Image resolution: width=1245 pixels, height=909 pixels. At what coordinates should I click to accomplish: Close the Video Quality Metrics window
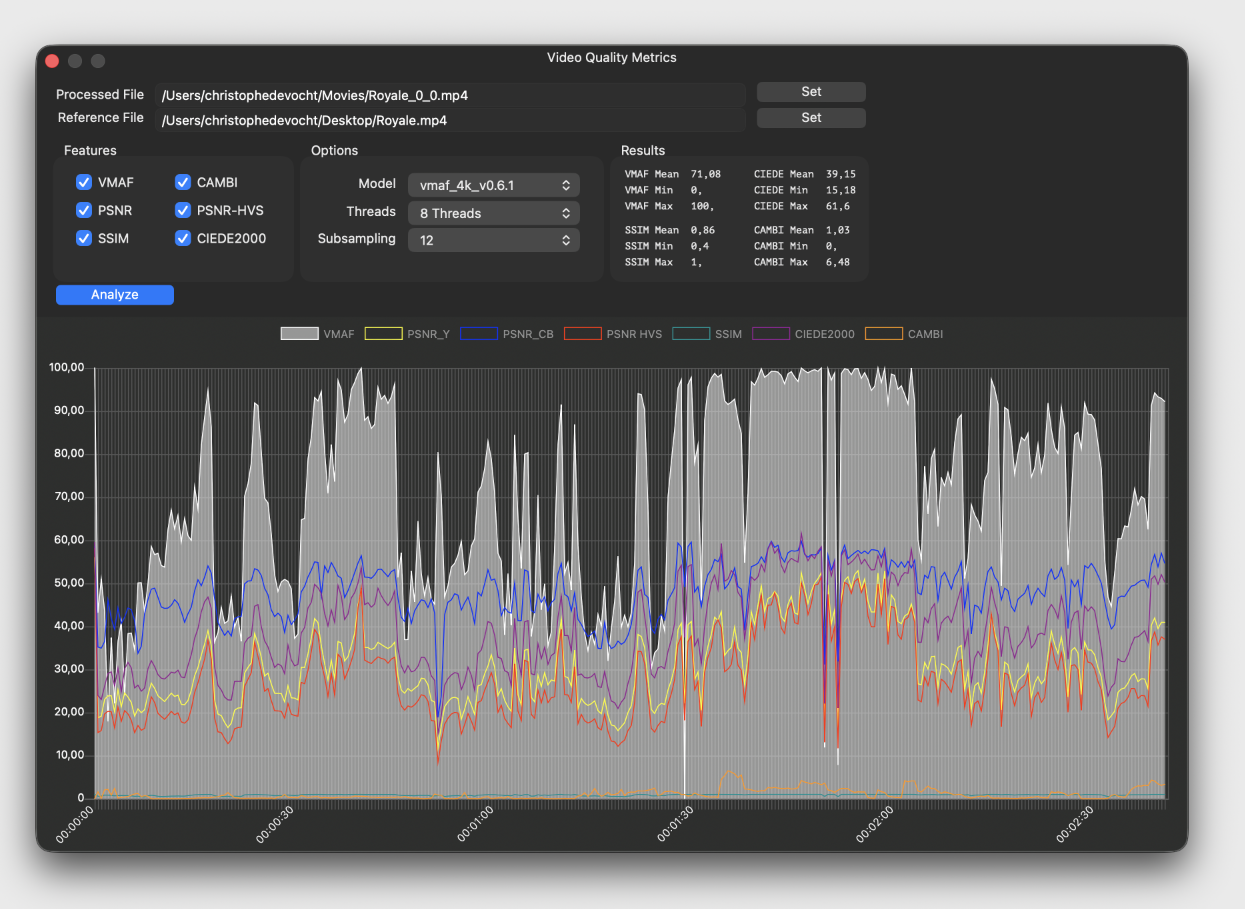pos(52,61)
